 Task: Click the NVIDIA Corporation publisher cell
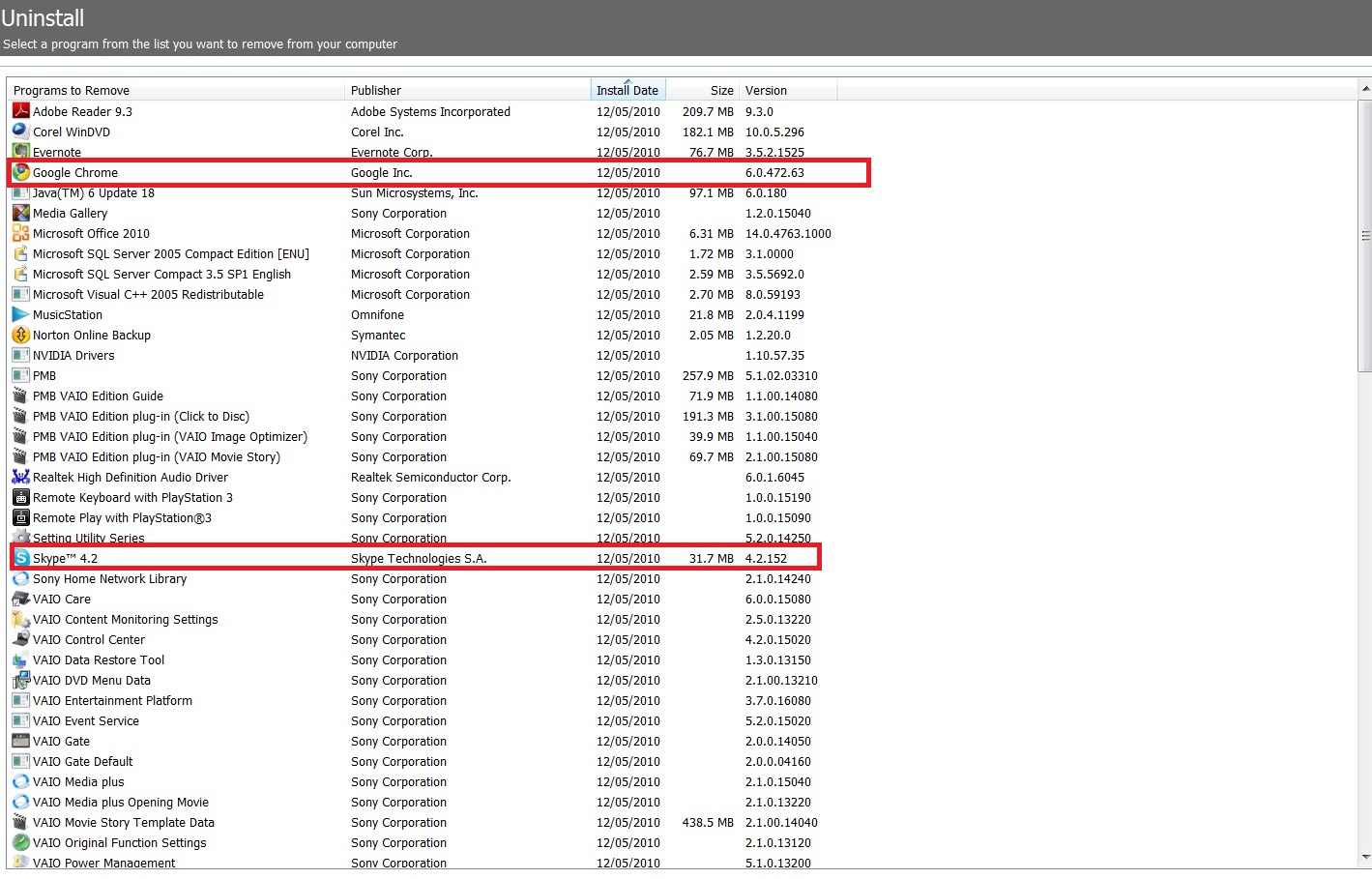(x=404, y=355)
